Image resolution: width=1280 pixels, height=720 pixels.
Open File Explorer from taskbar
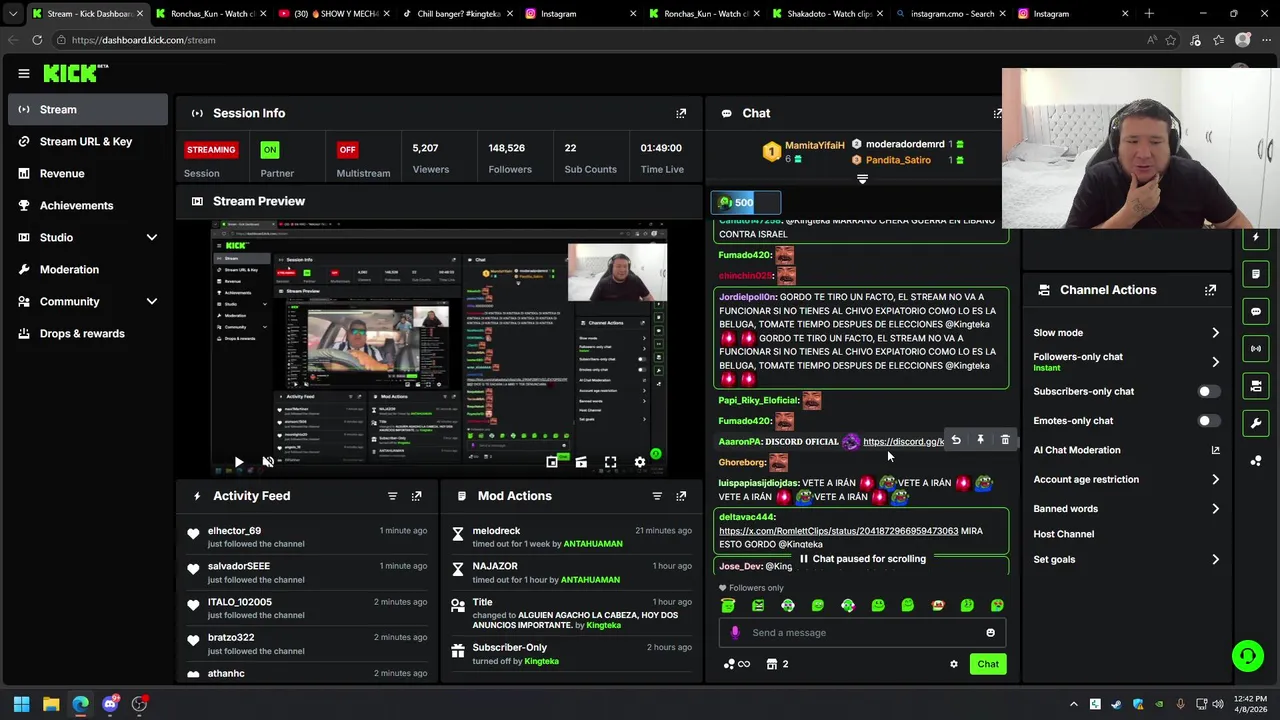[51, 704]
